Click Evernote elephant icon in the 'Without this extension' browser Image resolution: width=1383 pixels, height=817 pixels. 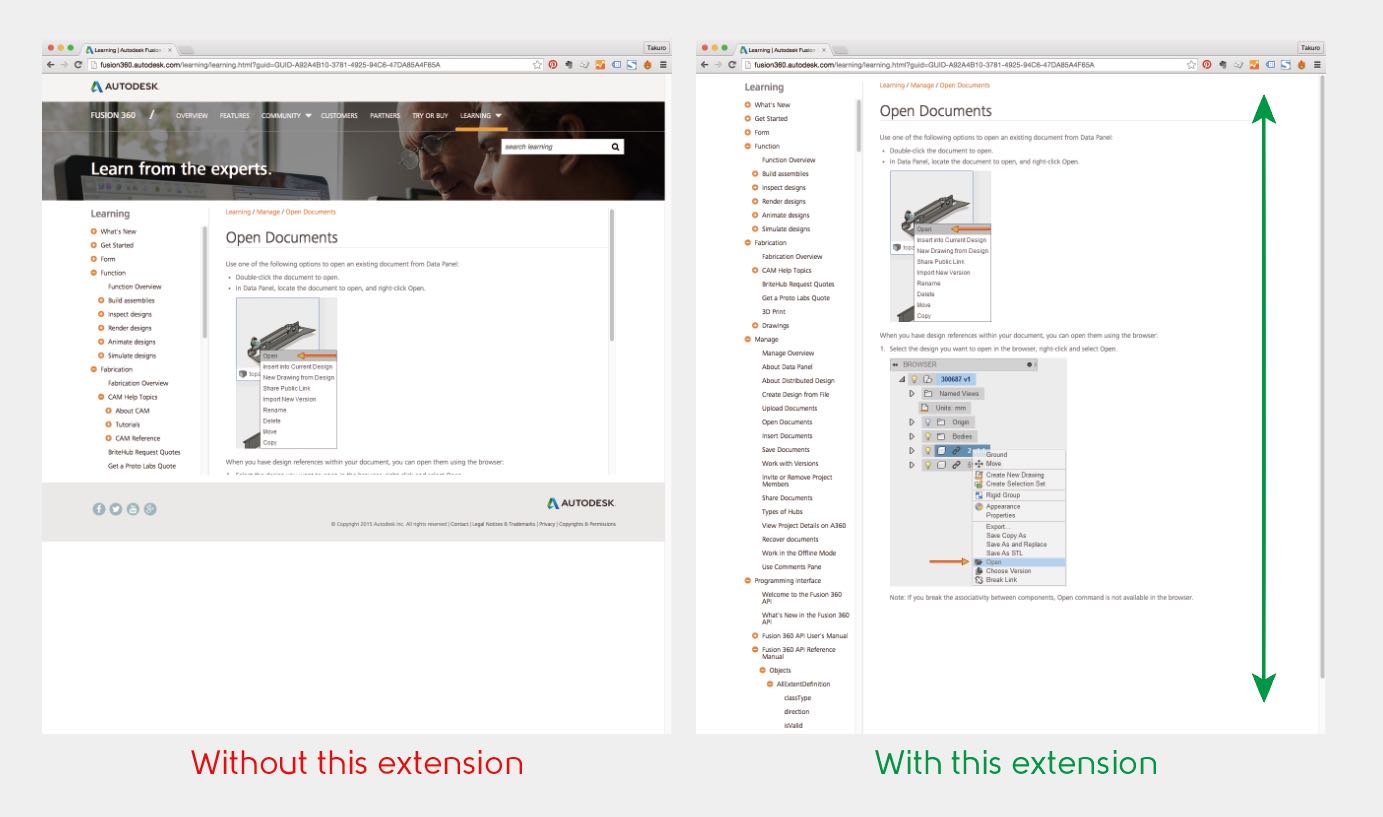569,64
